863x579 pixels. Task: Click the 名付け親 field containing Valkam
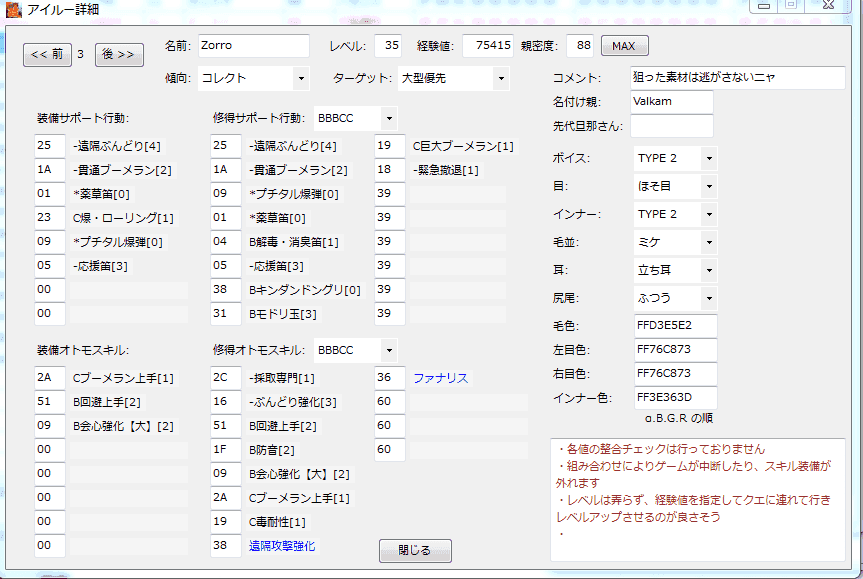pos(671,102)
